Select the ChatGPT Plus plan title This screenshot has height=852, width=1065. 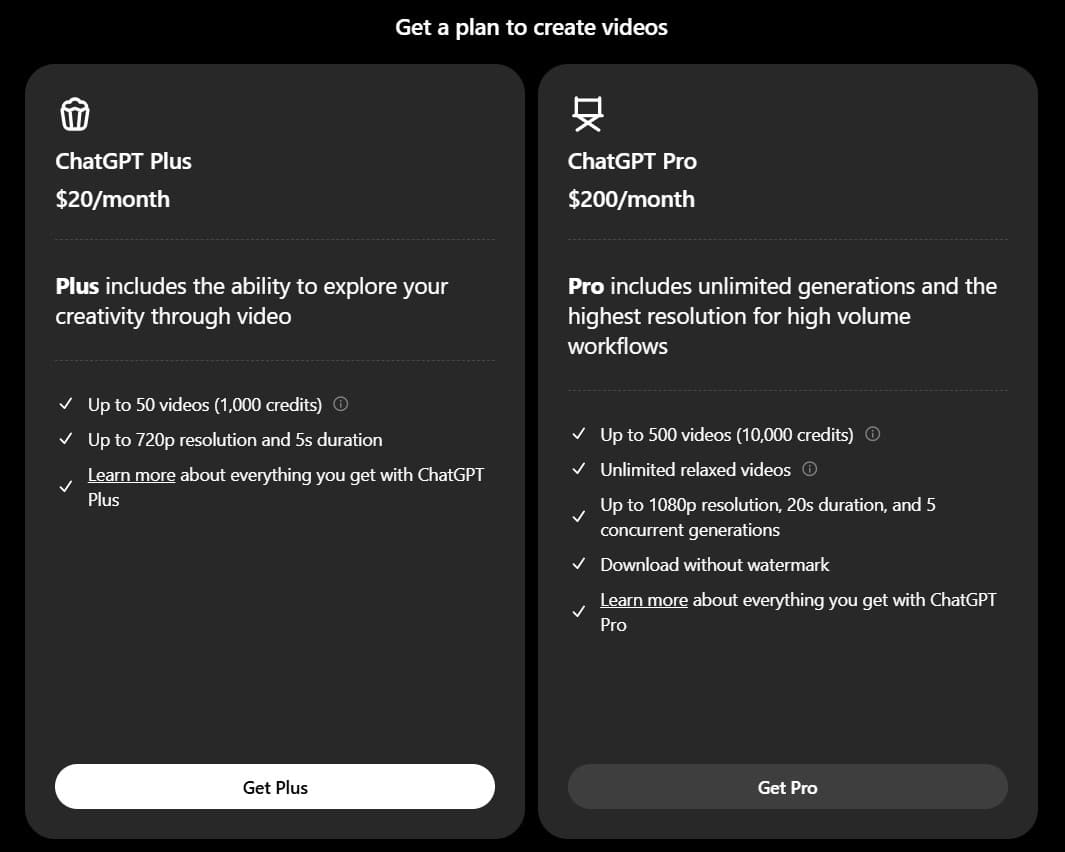(x=123, y=161)
